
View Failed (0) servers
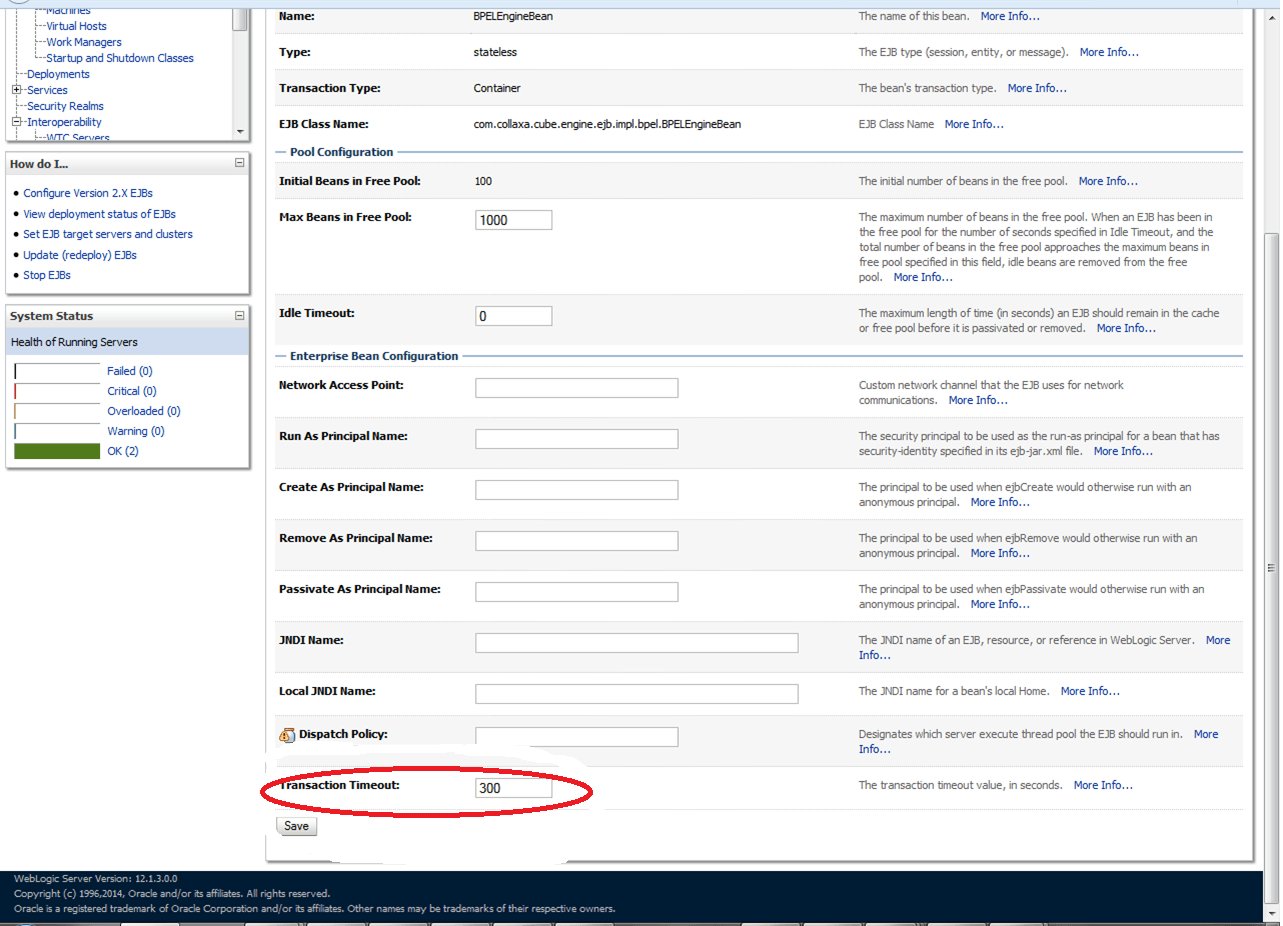[x=130, y=371]
